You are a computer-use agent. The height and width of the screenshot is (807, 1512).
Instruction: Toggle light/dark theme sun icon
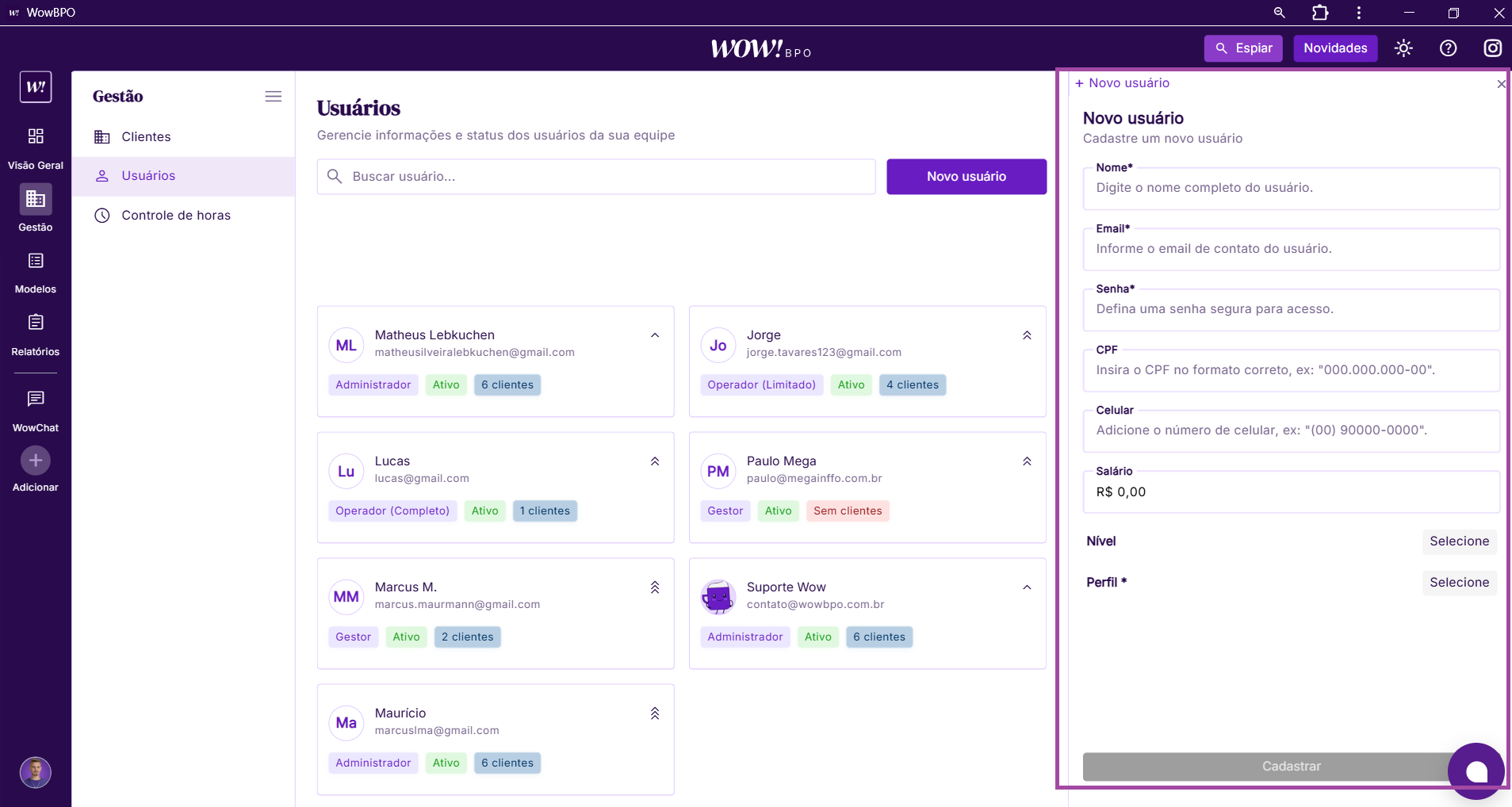click(1403, 48)
